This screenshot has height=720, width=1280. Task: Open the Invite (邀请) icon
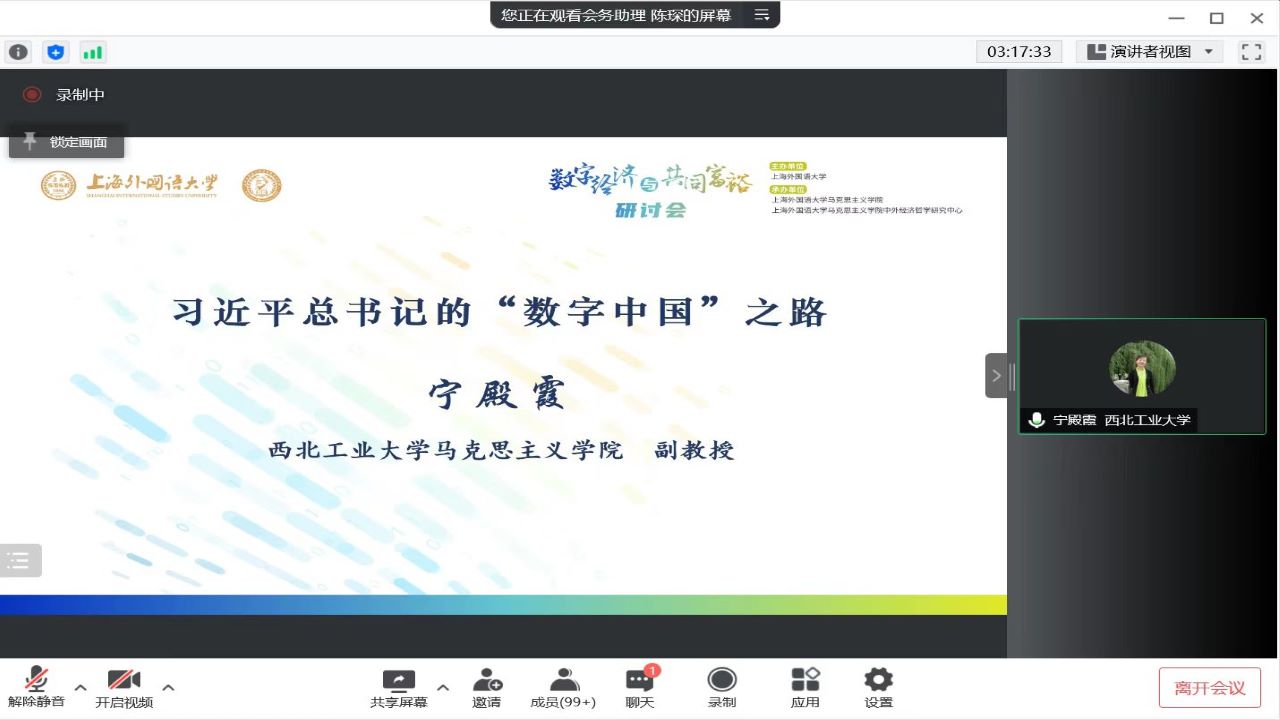[x=487, y=688]
